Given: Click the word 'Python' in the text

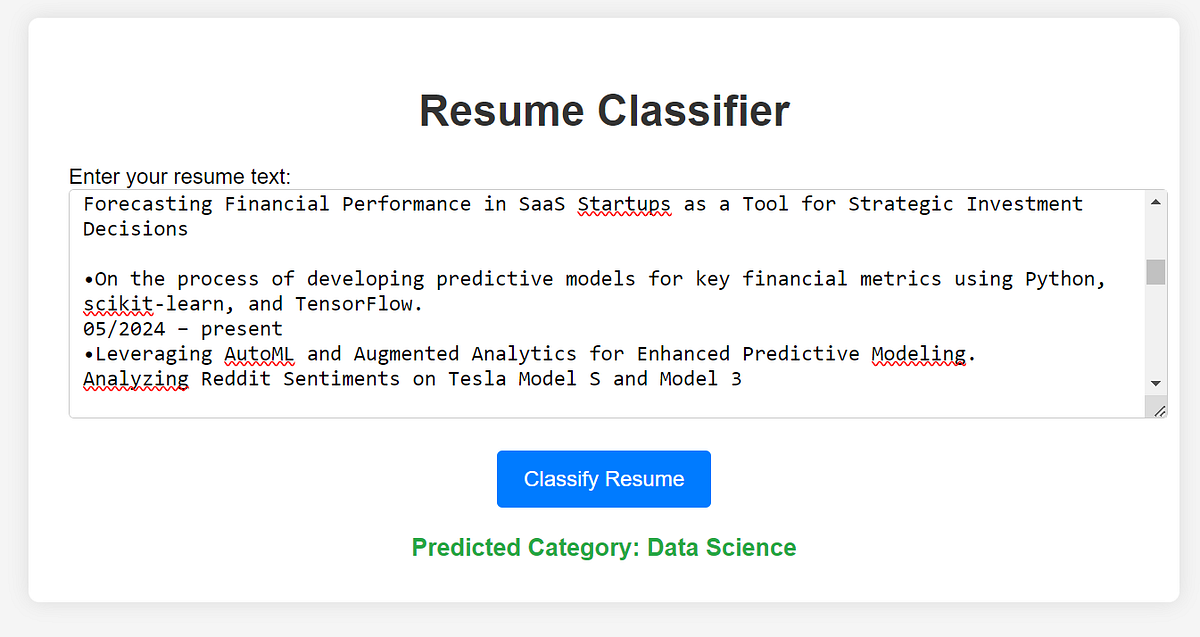Looking at the screenshot, I should point(1060,278).
